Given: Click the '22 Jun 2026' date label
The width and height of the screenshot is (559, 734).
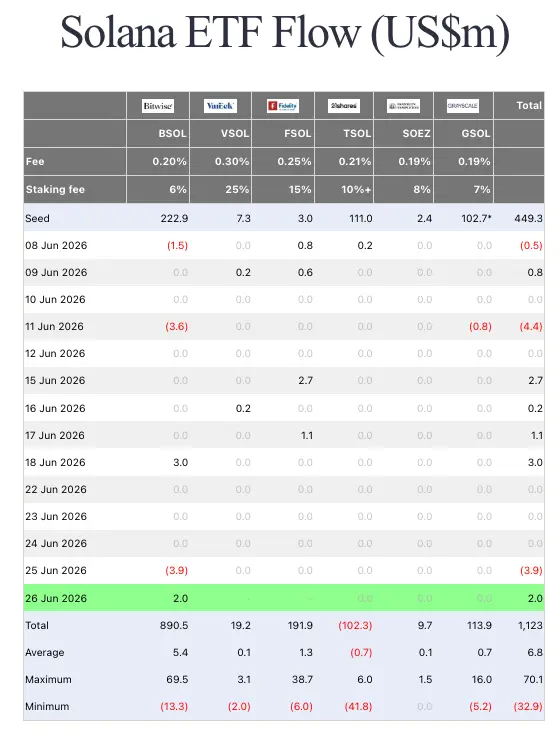Looking at the screenshot, I should tap(56, 490).
